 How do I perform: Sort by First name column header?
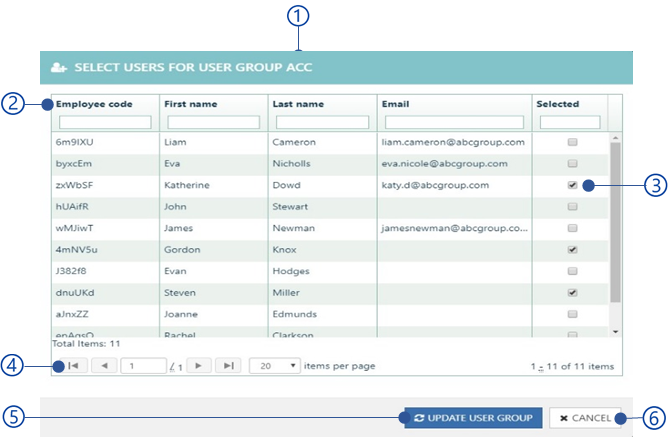190,104
